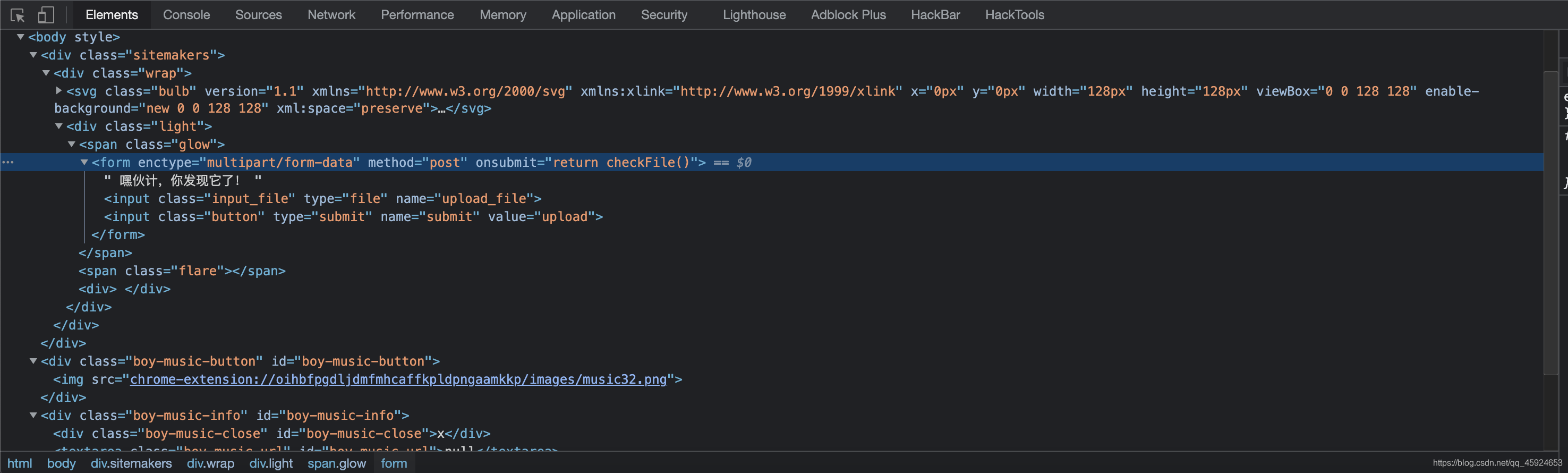Click html in the breadcrumb bar
Image resolution: width=1568 pixels, height=473 pixels.
[x=20, y=463]
